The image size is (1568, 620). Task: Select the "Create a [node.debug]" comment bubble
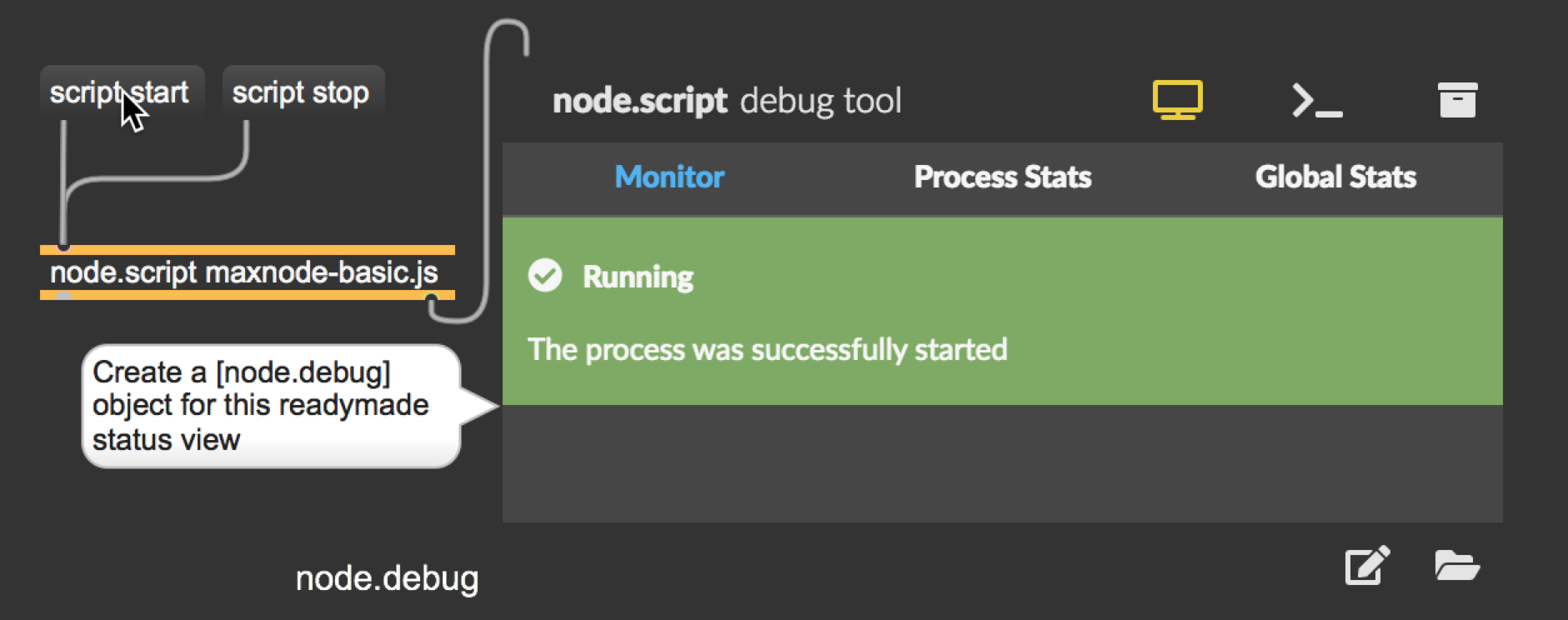[271, 406]
